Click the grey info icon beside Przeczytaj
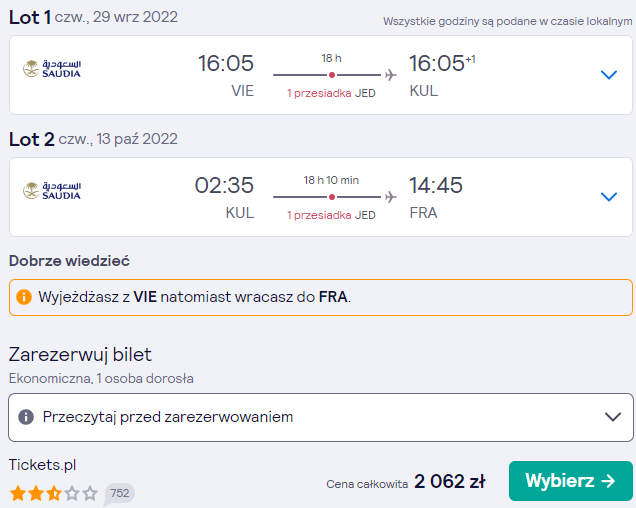The width and height of the screenshot is (636, 508). tap(26, 417)
